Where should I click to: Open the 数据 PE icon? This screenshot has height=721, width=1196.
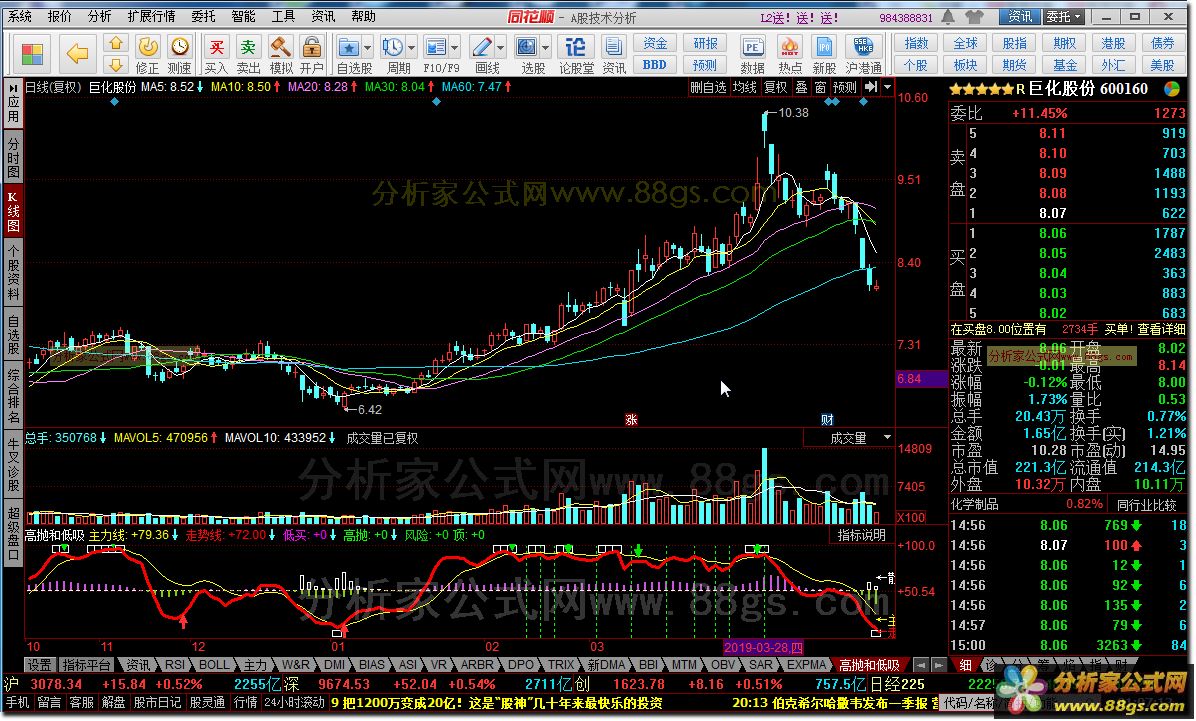[752, 48]
